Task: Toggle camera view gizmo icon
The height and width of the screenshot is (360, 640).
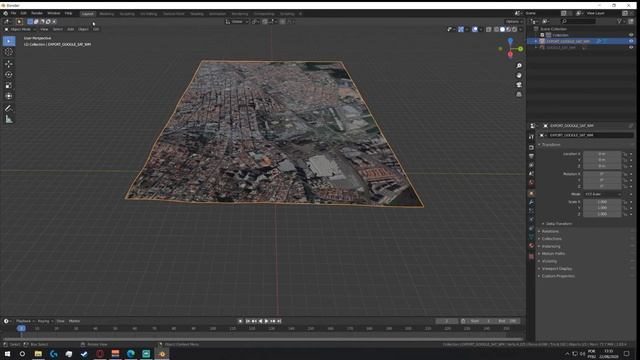Action: pos(519,84)
